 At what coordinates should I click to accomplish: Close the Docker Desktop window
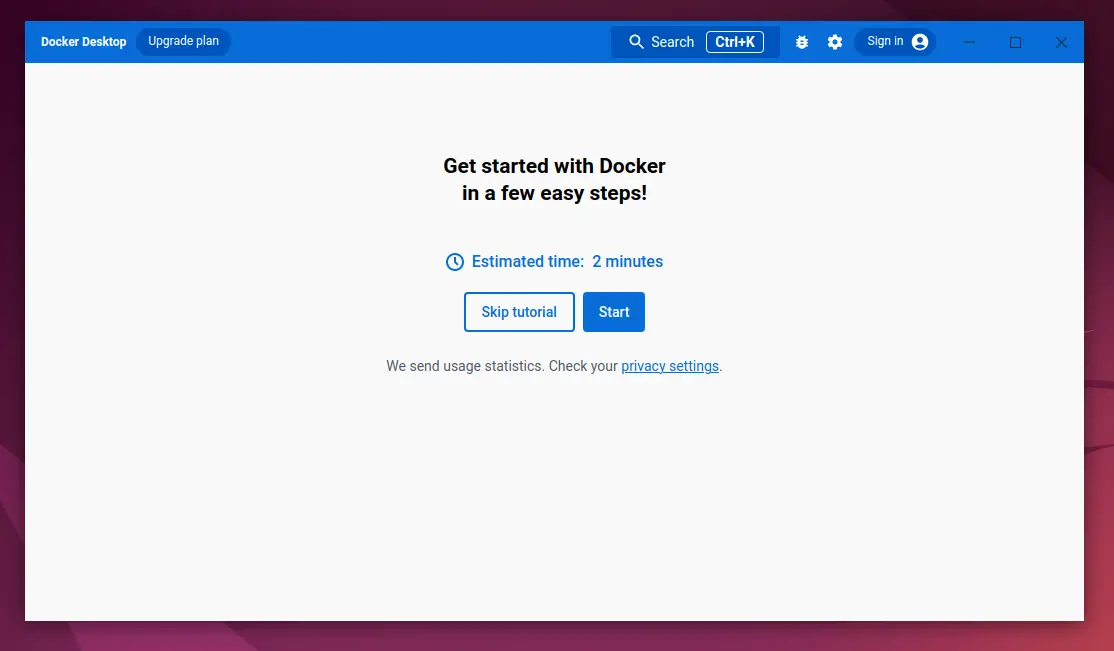click(x=1061, y=42)
